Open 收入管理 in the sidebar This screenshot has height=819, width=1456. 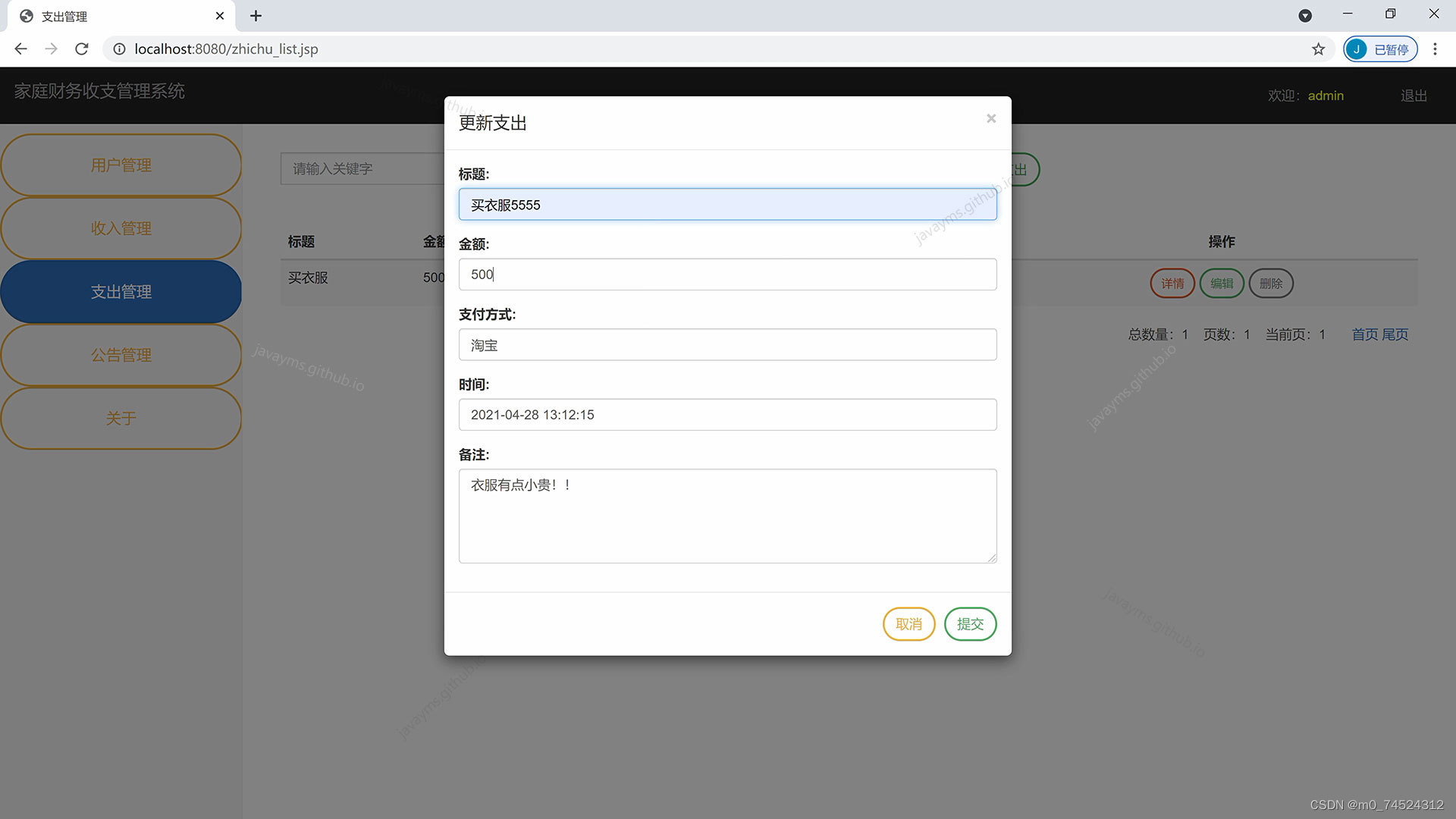(x=121, y=228)
